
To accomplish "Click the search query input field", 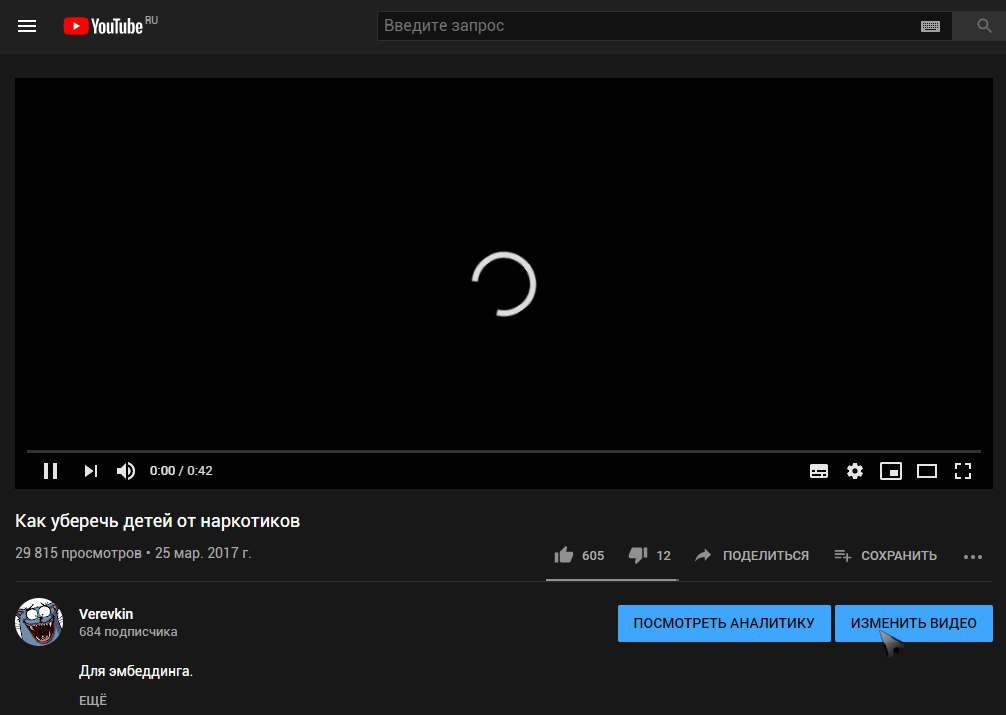I will point(648,26).
